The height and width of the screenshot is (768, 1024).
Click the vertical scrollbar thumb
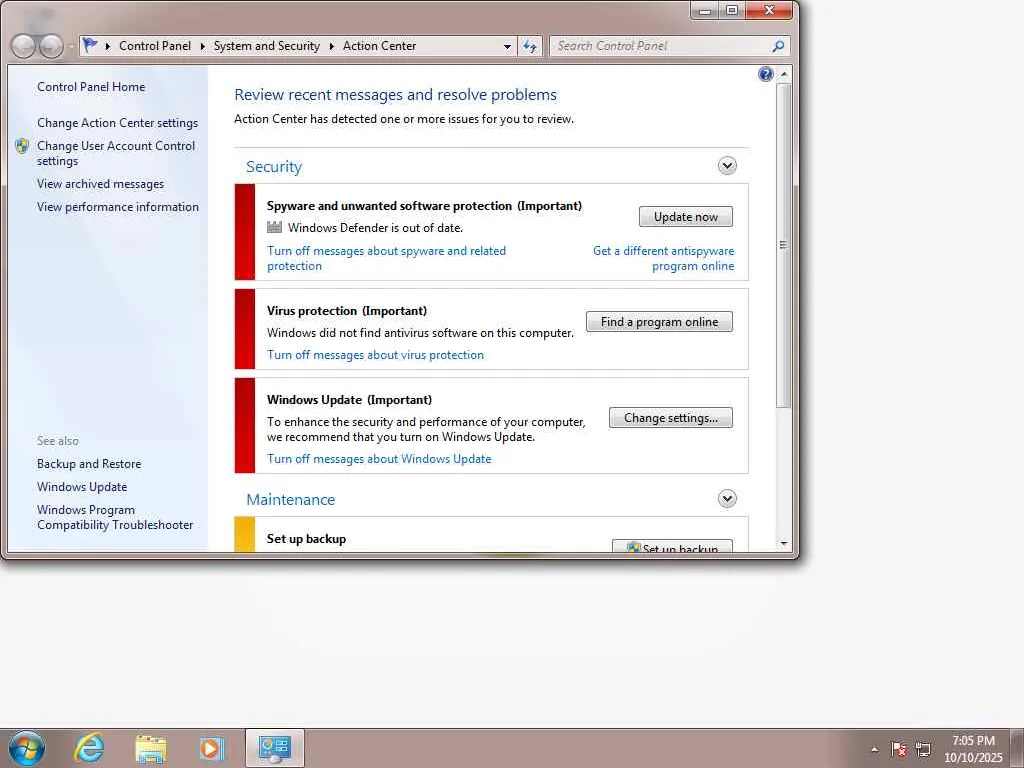click(x=783, y=246)
